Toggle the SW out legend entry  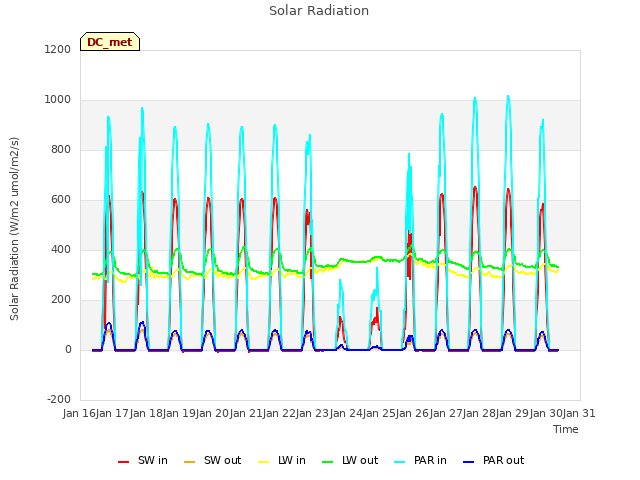213,460
